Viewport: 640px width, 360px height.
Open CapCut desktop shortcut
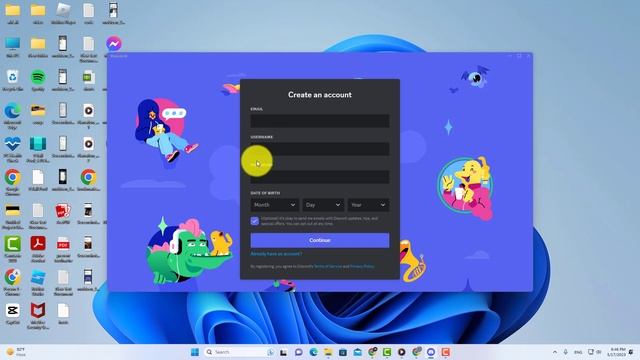[12, 313]
